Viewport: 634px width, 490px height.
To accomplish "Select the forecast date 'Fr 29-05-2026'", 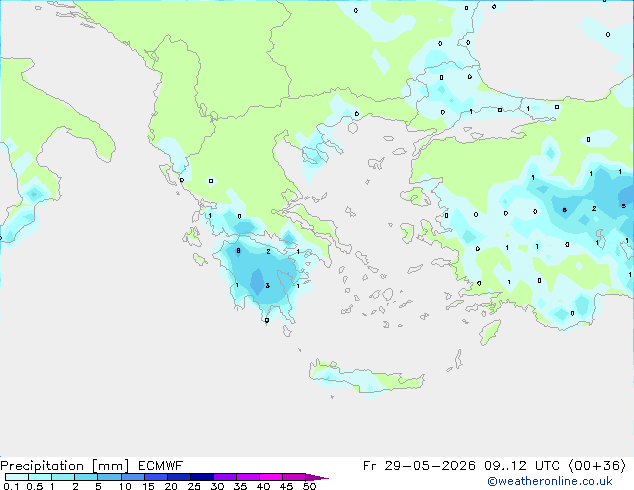I will click(x=419, y=466).
